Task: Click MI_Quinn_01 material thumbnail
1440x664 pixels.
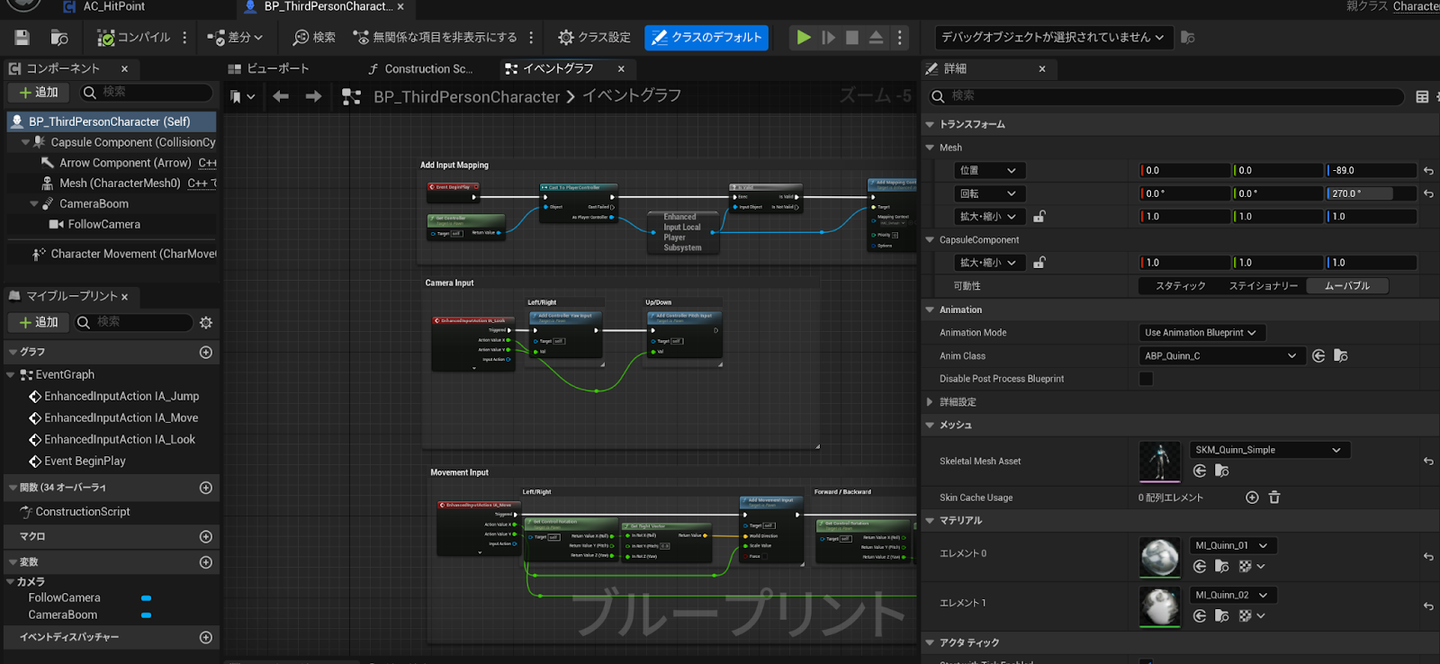Action: (x=1160, y=557)
